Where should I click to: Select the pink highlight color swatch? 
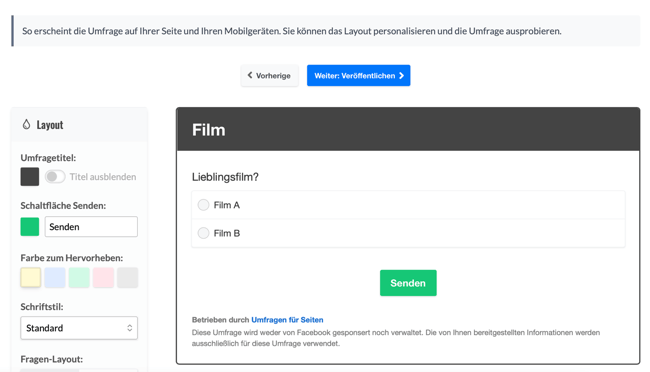click(103, 277)
